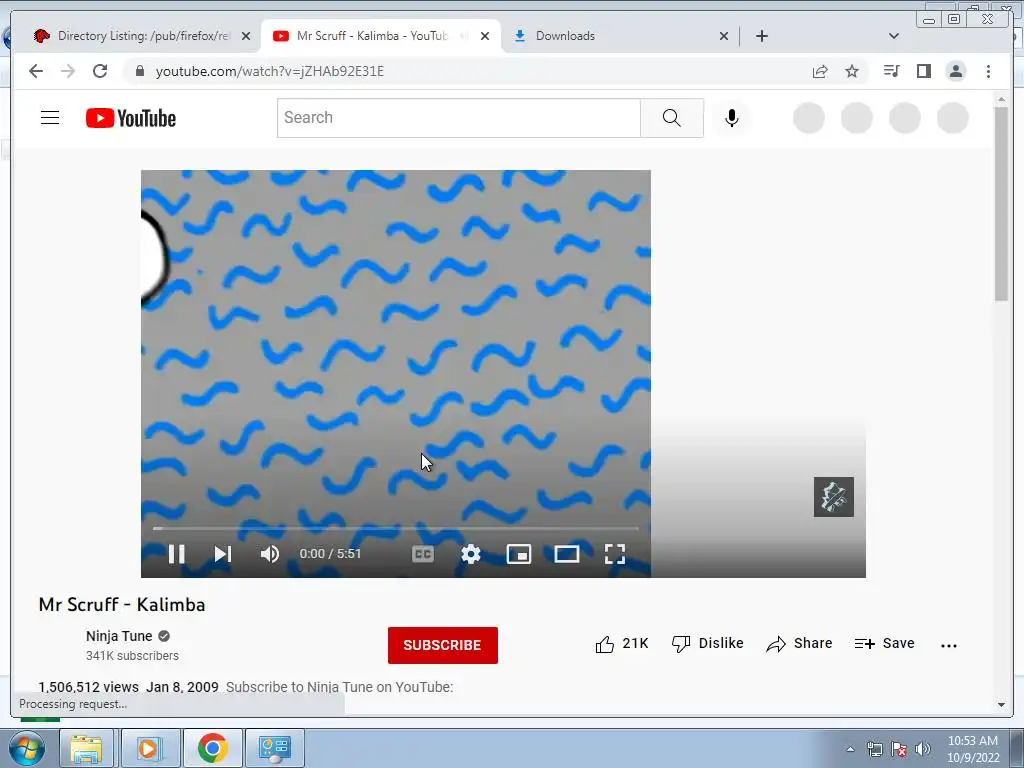
Task: Click the address bar URL
Action: click(x=270, y=71)
